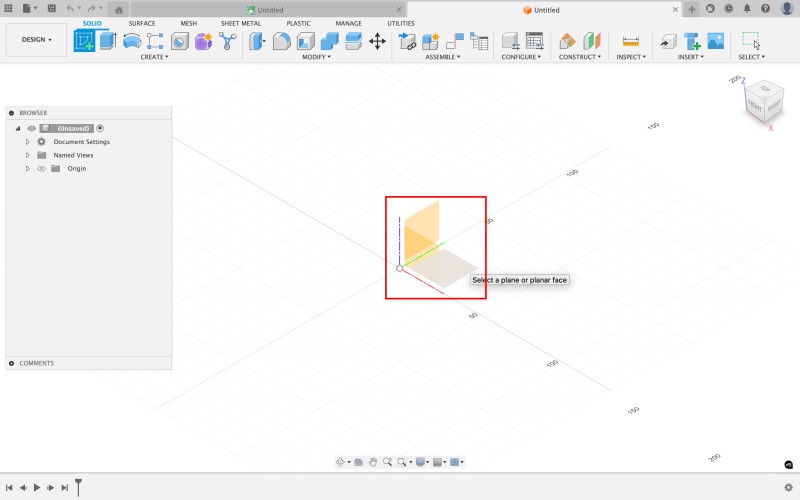
Task: Open the MODIFY dropdown menu
Action: coord(316,57)
